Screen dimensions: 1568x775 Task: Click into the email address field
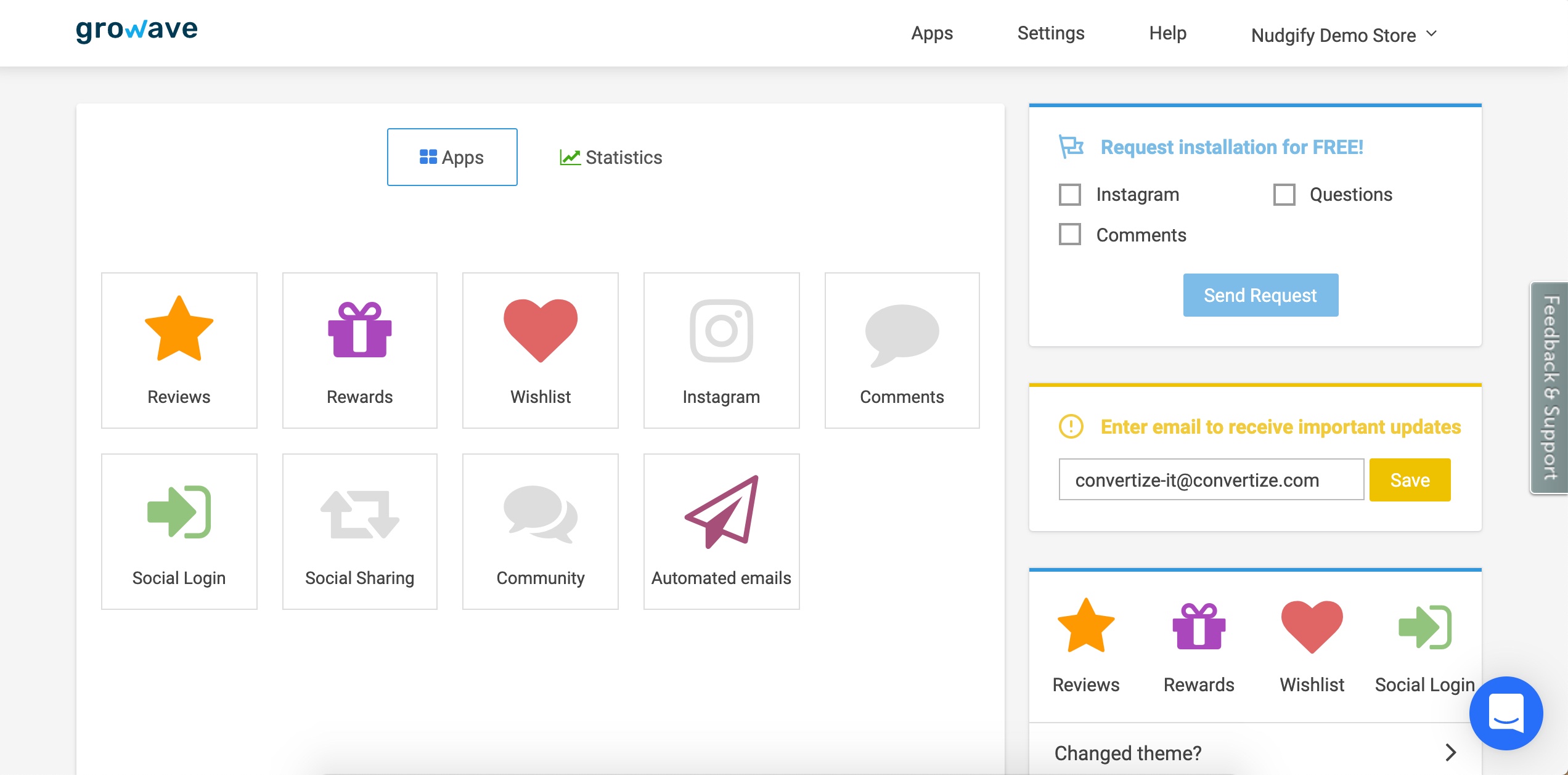tap(1211, 479)
